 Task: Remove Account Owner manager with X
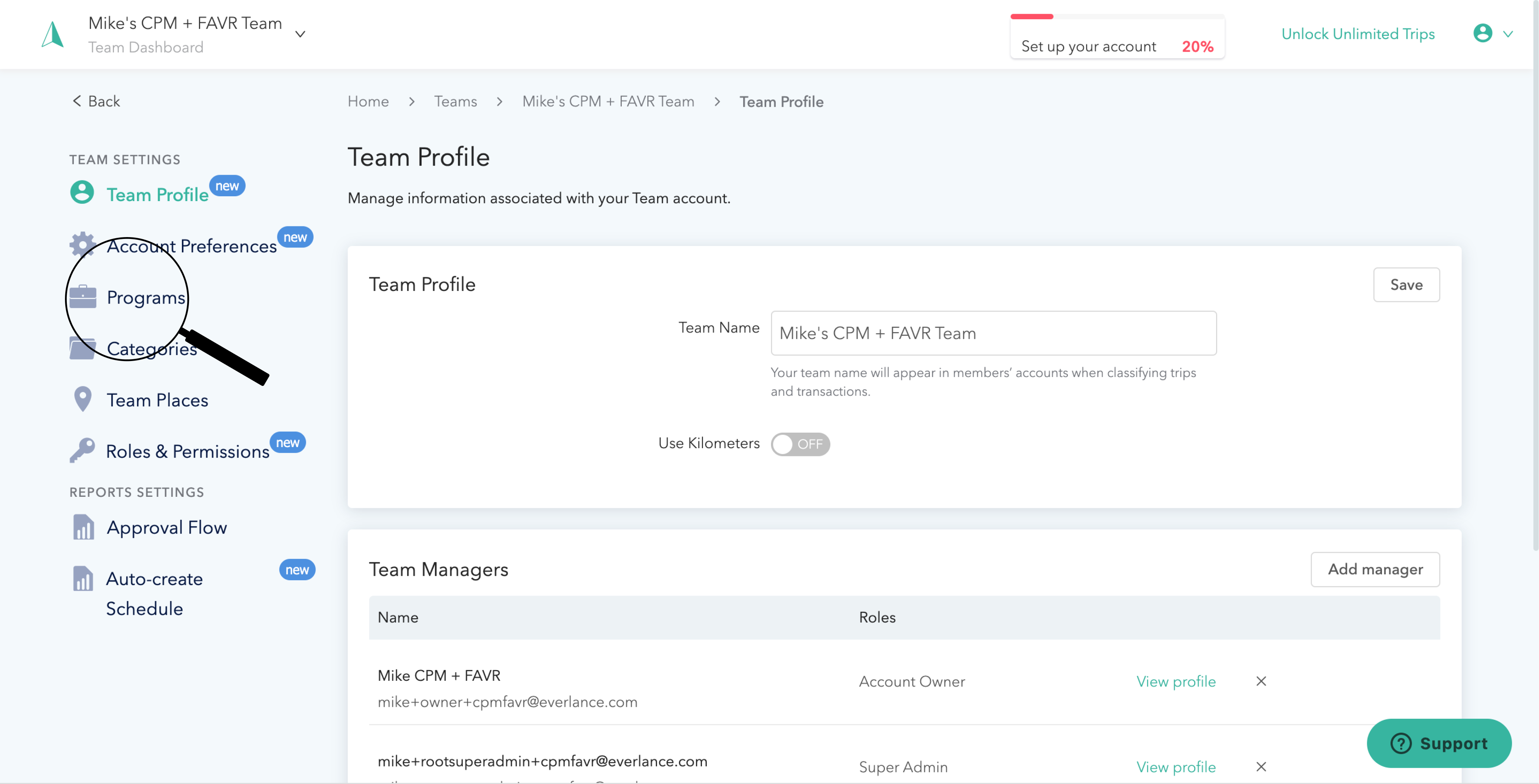pos(1261,681)
